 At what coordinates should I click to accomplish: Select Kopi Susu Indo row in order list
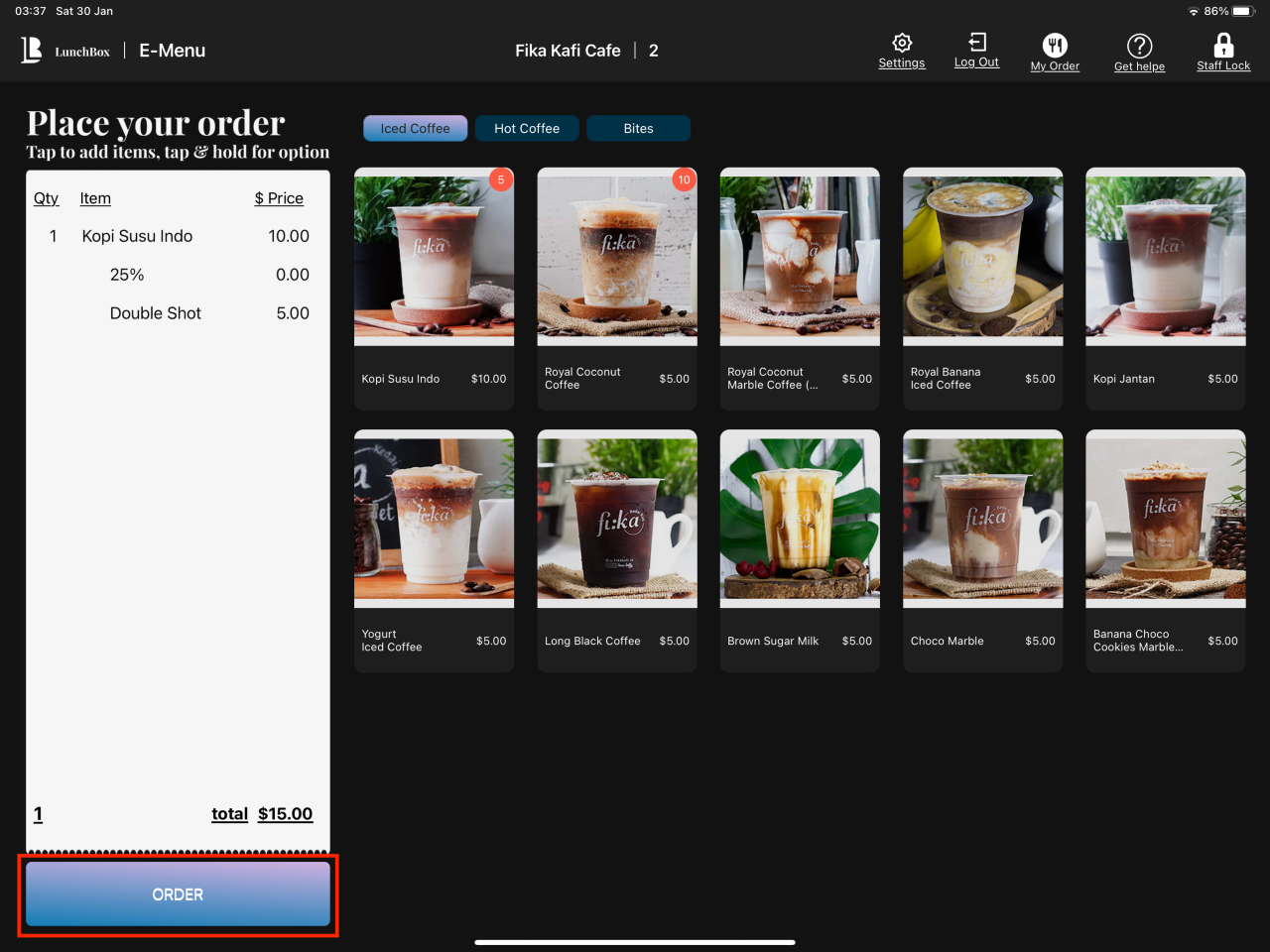[178, 236]
